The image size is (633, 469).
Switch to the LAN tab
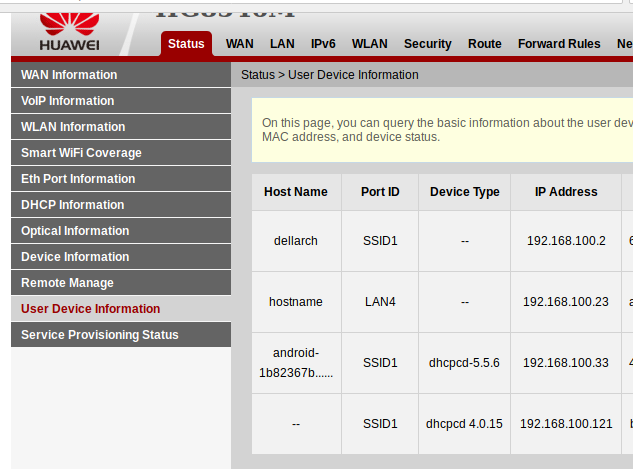point(282,44)
